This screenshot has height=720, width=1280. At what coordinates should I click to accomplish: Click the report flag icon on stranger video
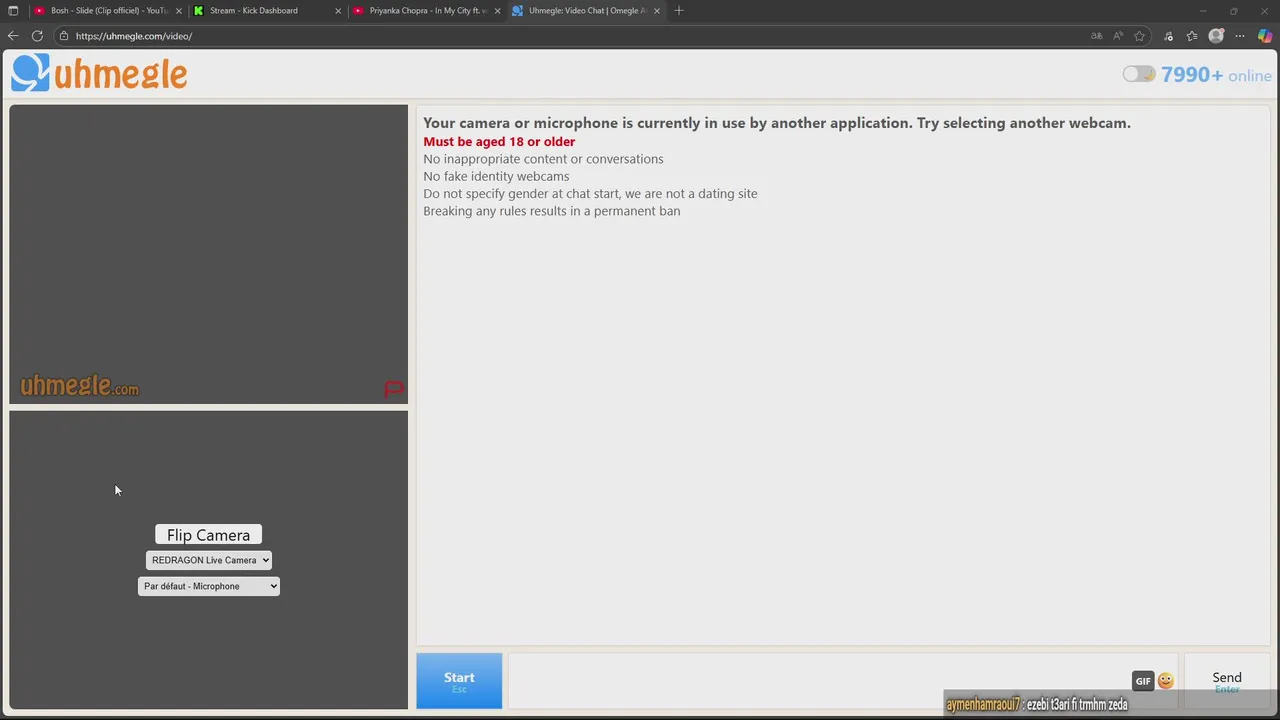click(393, 389)
